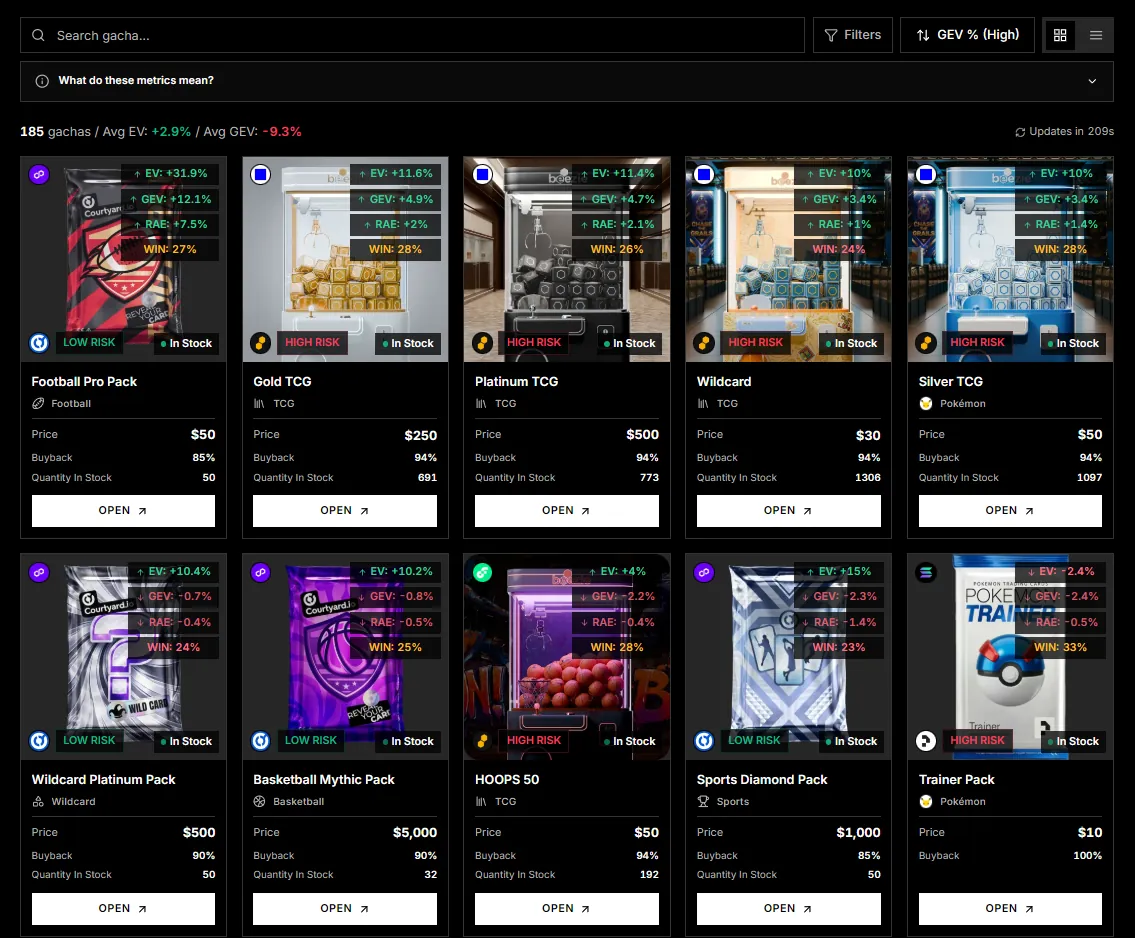Click the yellow platform icon on HOOPS 50
Viewport: 1135px width, 938px height.
[x=483, y=741]
